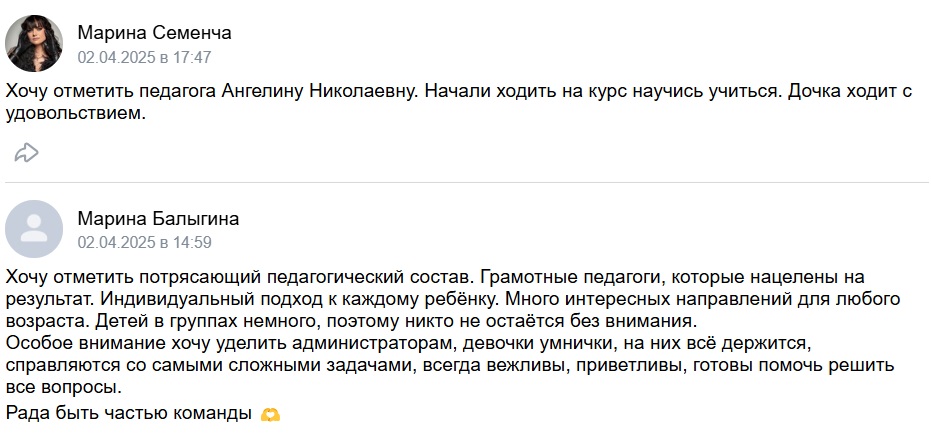The width and height of the screenshot is (931, 434).
Task: Click the timestamp 02.04.2025 в 14:59
Action: (144, 243)
